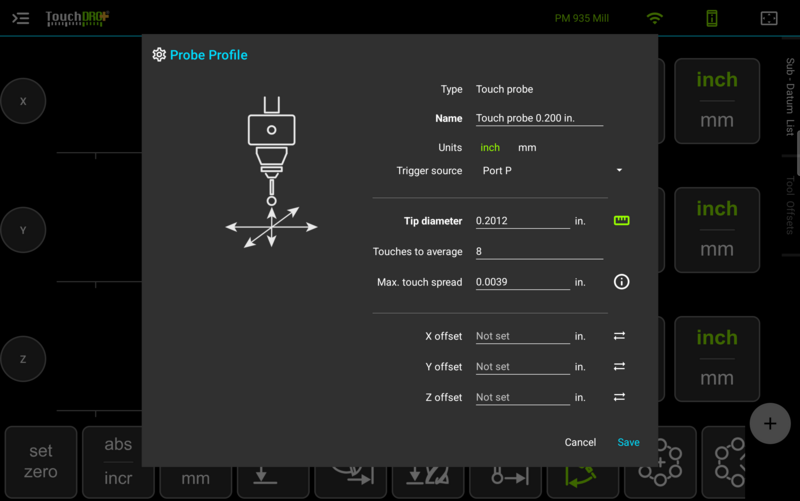
Task: Click the TouchDRO logo
Action: 77,18
